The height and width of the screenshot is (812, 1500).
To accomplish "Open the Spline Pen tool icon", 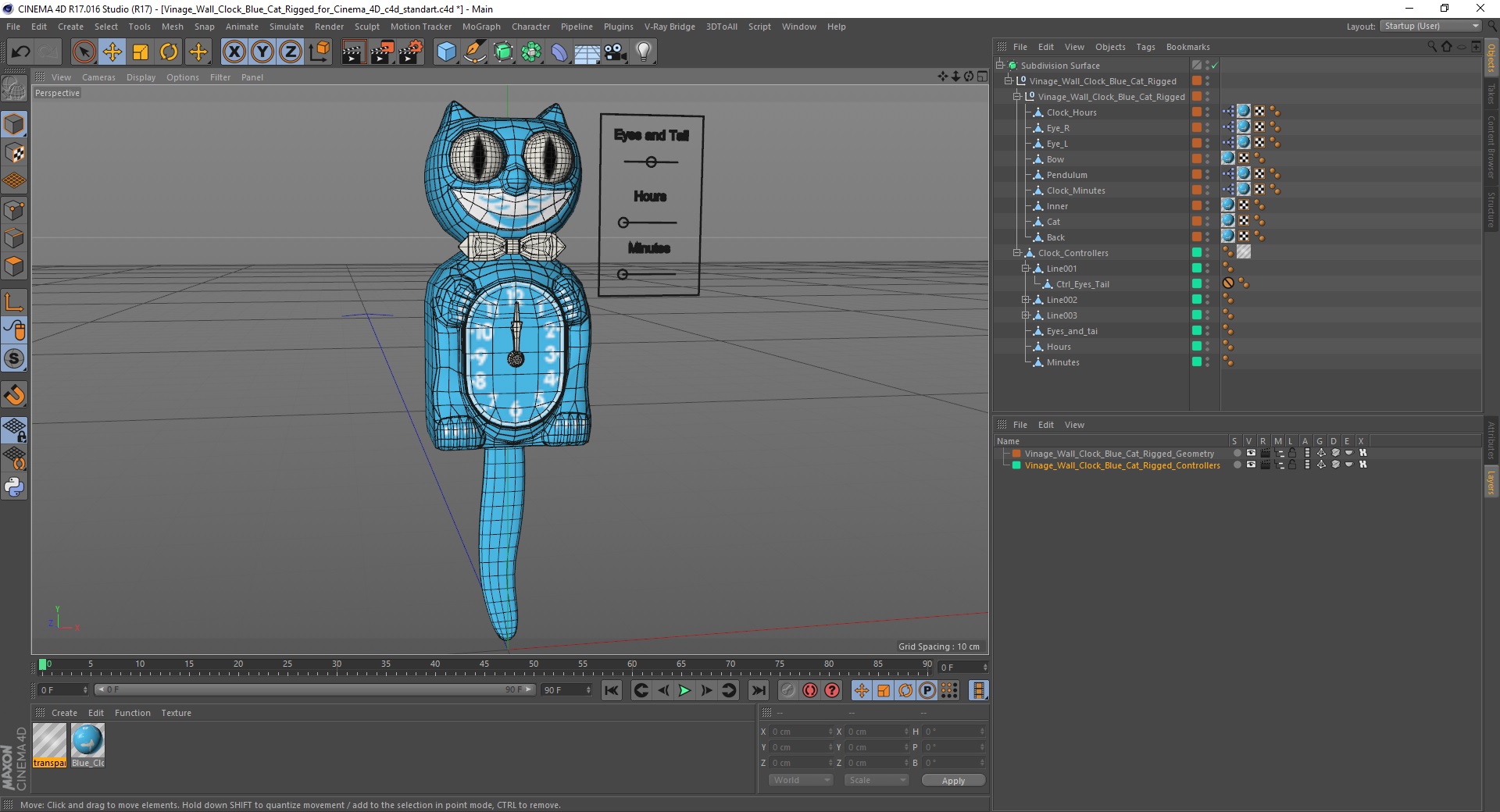I will click(x=474, y=52).
